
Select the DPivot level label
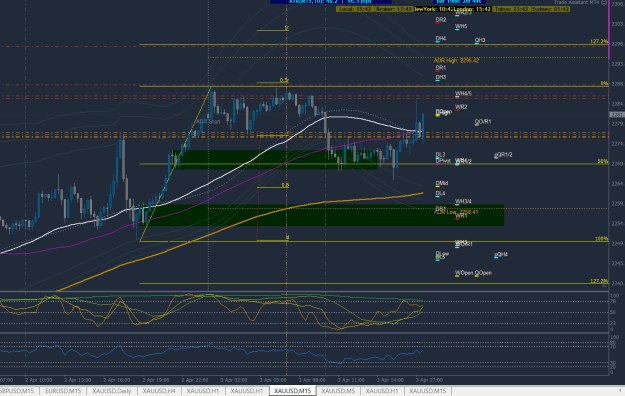pyautogui.click(x=443, y=161)
